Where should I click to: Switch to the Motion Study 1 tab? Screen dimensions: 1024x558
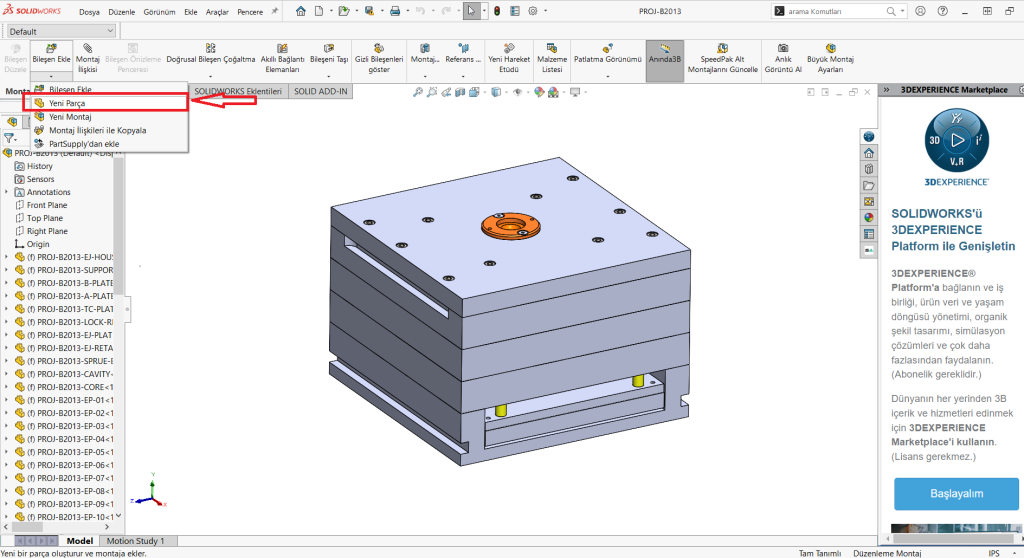point(135,541)
